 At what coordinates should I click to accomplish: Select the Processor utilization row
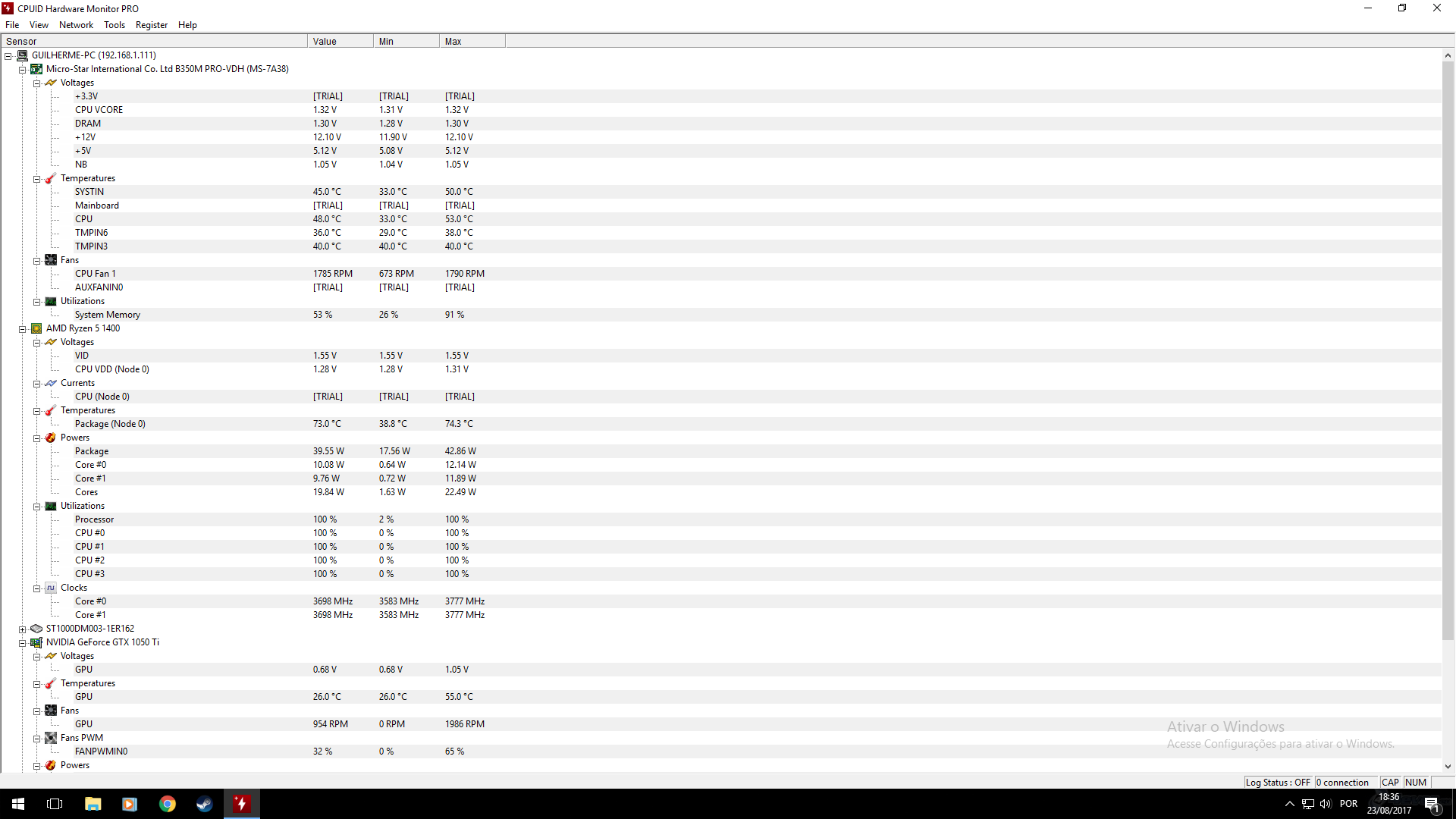coord(720,519)
